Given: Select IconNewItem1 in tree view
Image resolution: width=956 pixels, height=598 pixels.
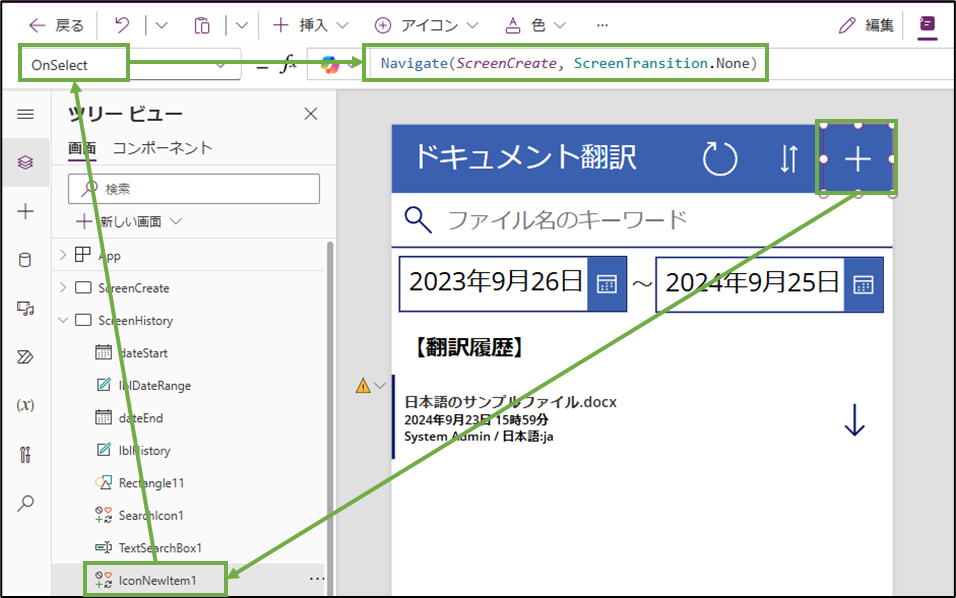Looking at the screenshot, I should pyautogui.click(x=158, y=580).
